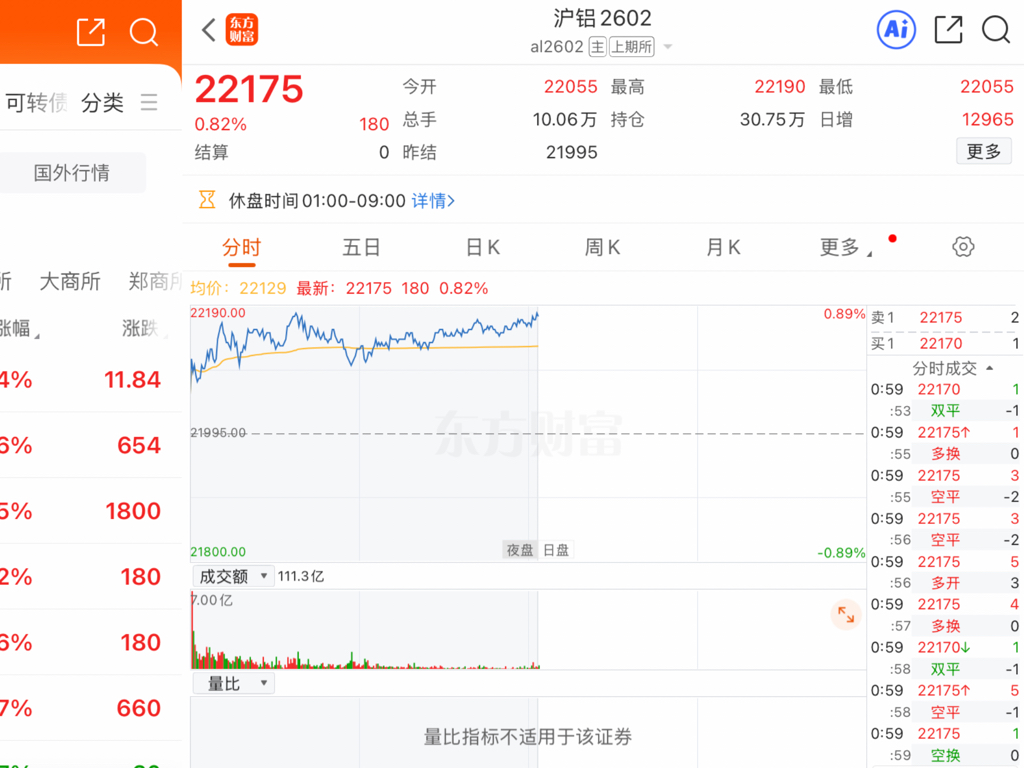Screen dimensions: 1024x768
Task: Sort by 涨幅 column header
Action: click(x=18, y=328)
